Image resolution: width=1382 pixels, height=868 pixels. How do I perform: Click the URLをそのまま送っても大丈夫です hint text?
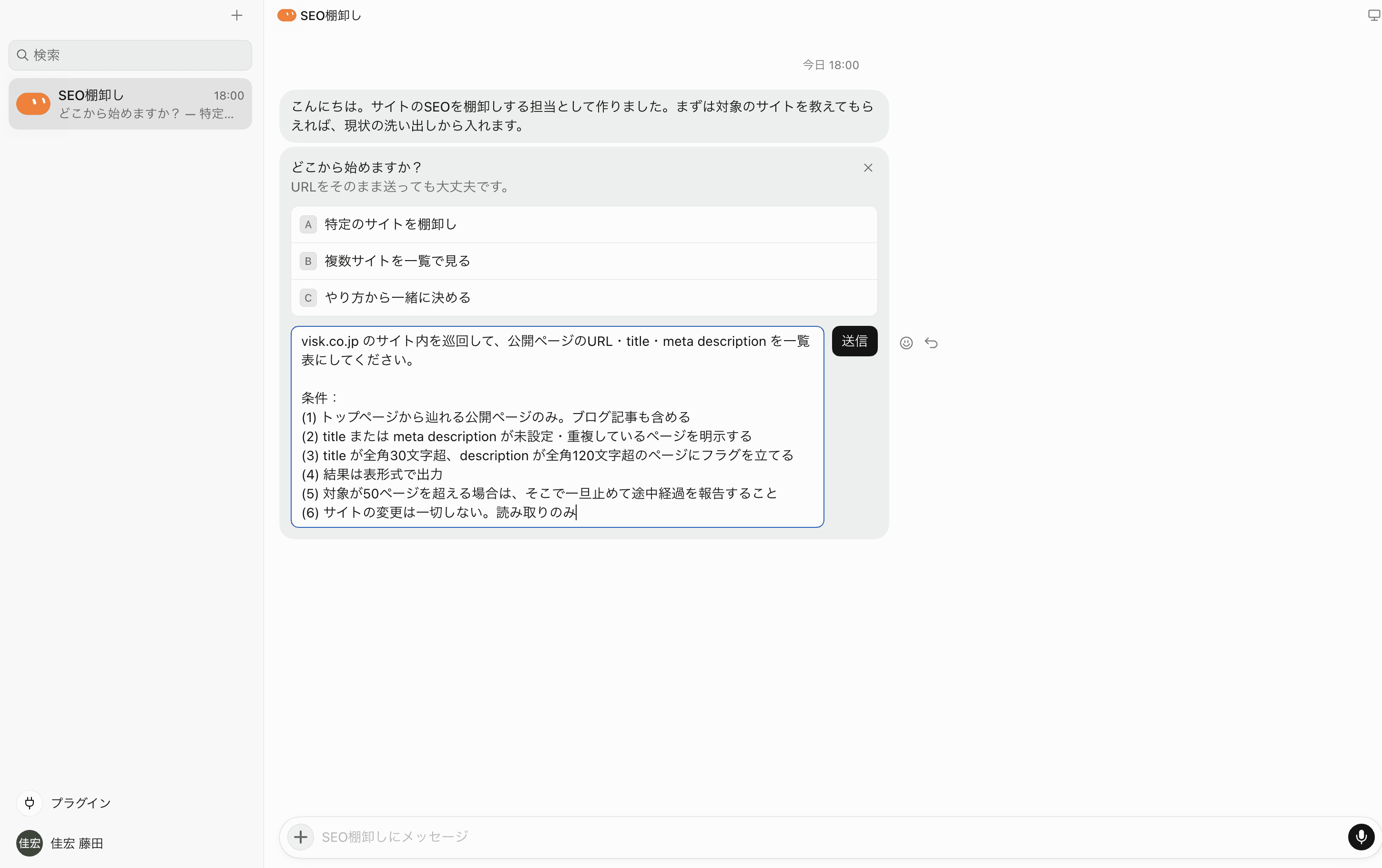tap(401, 186)
